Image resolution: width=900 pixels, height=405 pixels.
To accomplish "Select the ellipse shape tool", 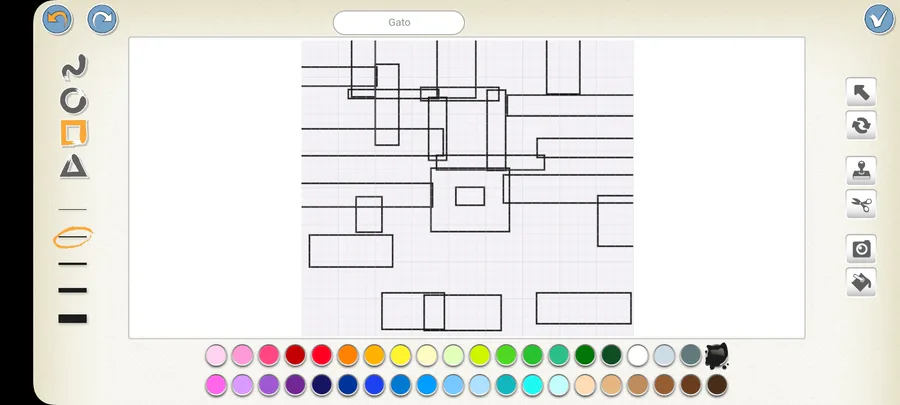I will point(73,100).
